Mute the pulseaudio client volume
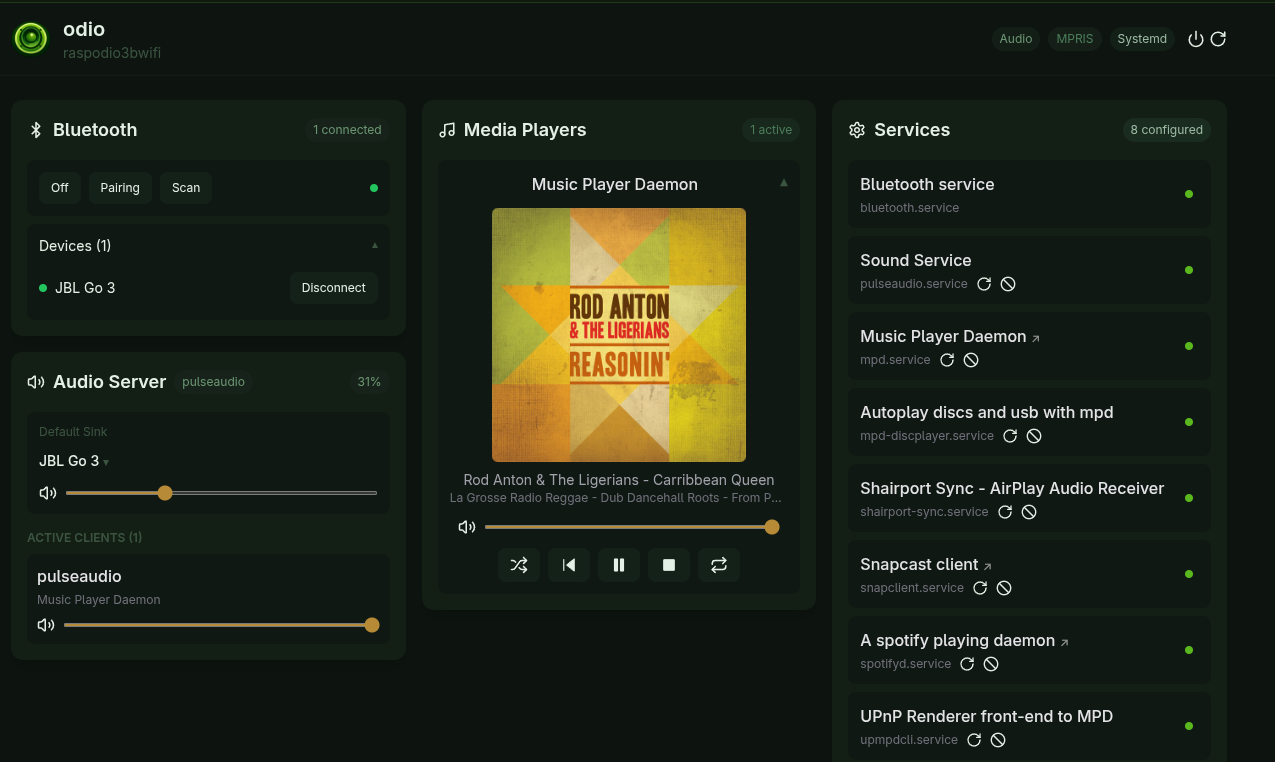This screenshot has width=1275, height=762. click(x=45, y=625)
